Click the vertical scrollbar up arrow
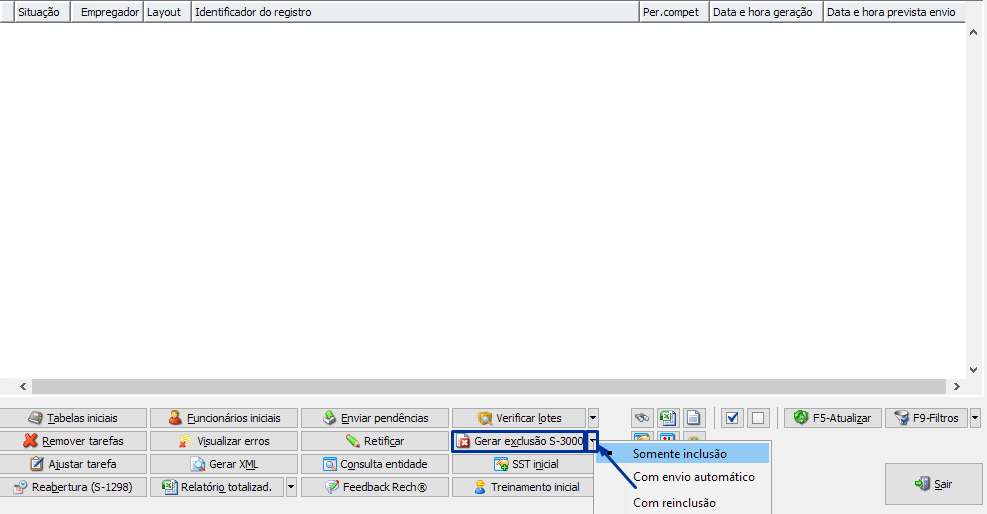Screen dimensions: 987x514 (x=973, y=31)
